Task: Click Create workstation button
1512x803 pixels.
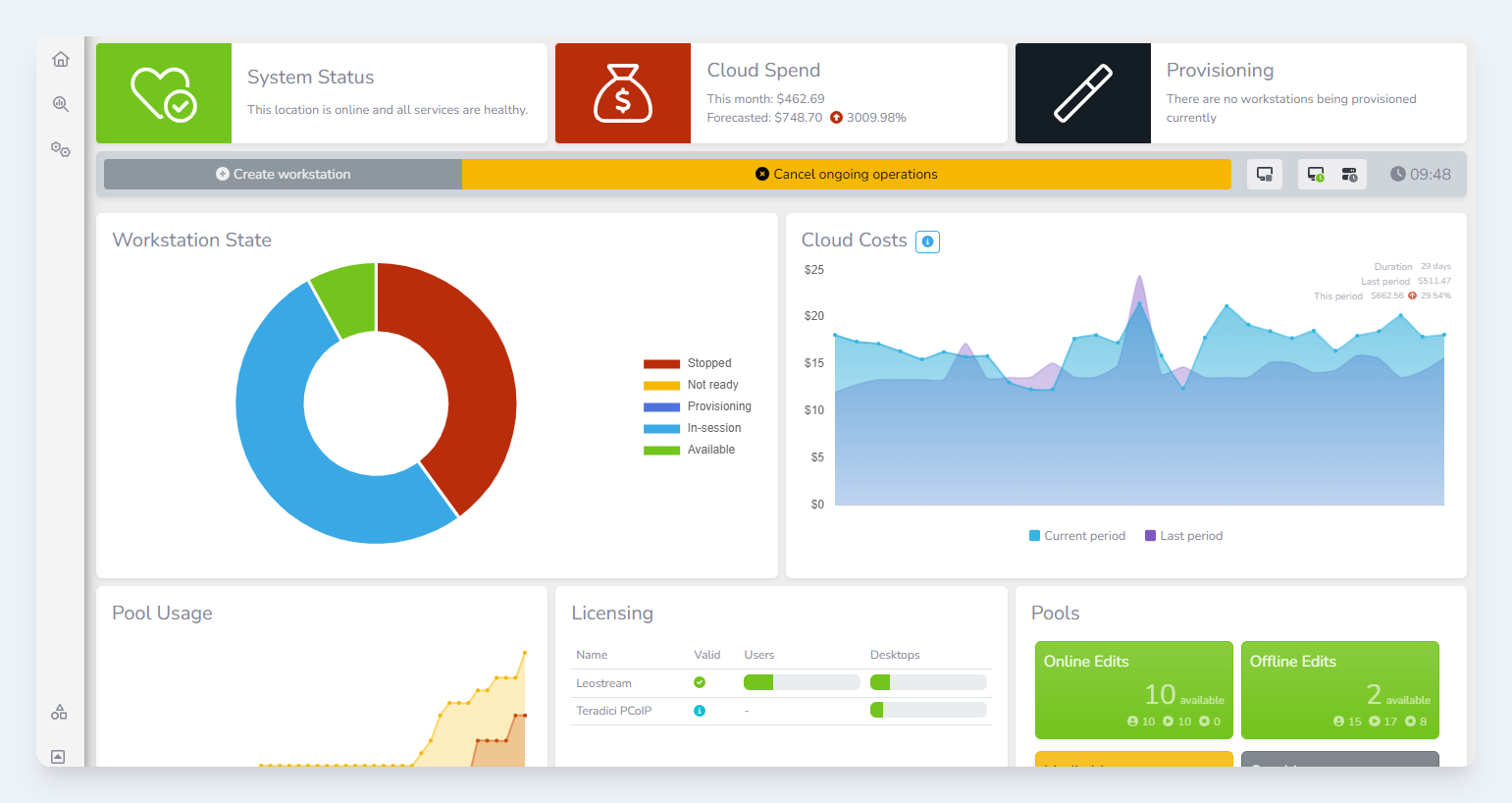Action: click(284, 175)
